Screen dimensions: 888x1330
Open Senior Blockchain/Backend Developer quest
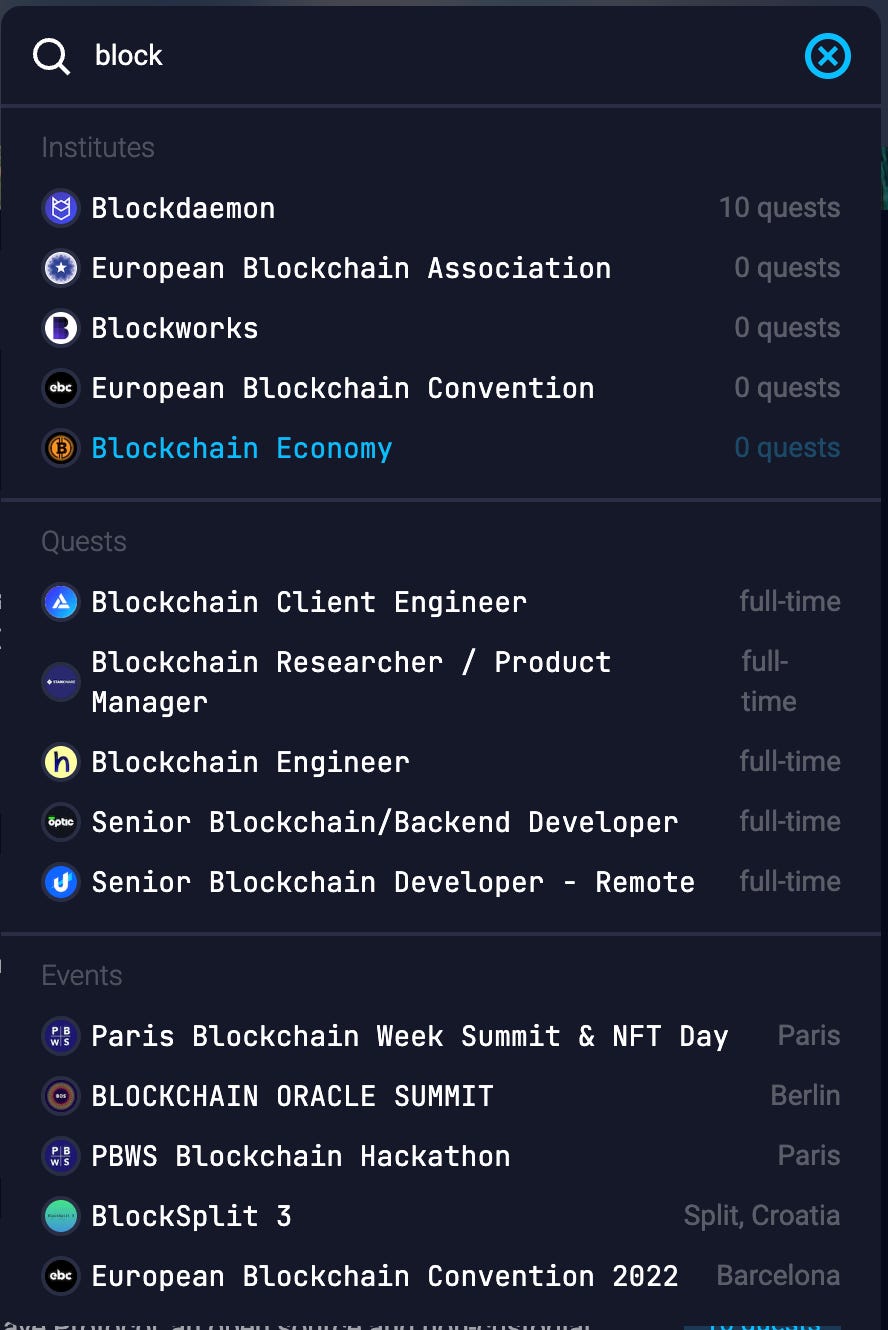tap(441, 822)
